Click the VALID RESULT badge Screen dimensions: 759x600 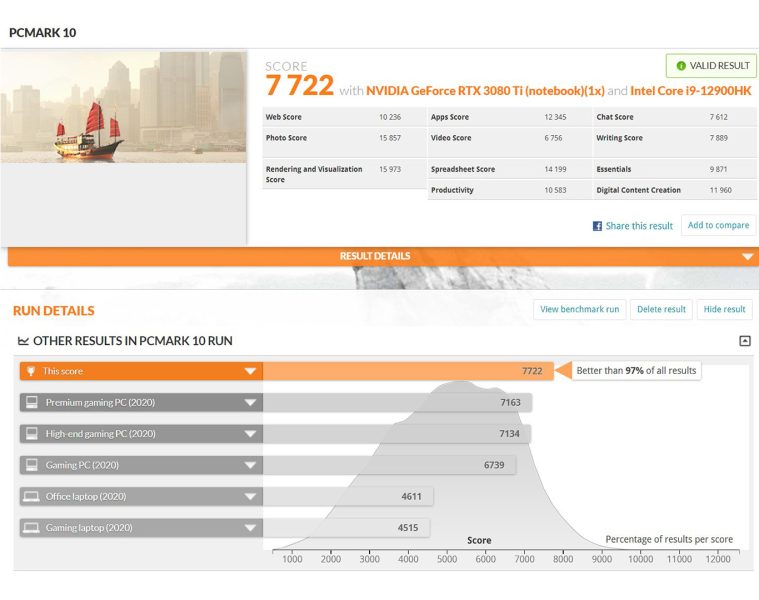(x=711, y=66)
